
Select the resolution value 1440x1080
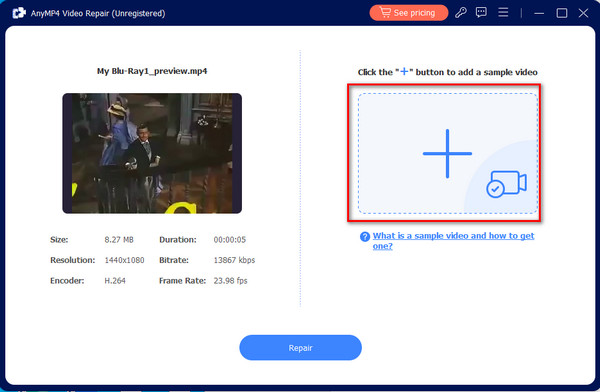pyautogui.click(x=124, y=260)
